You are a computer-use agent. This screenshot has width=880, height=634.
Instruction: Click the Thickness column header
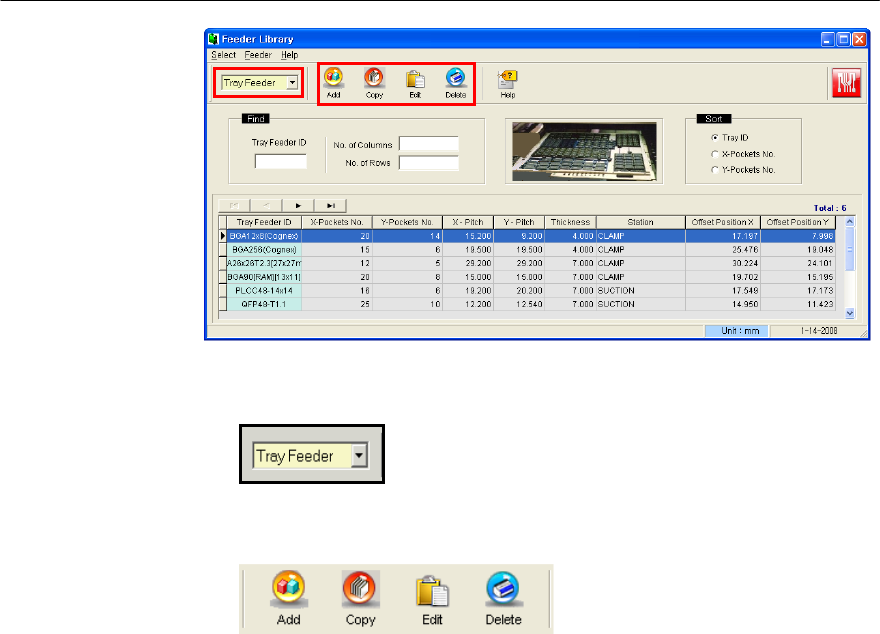click(570, 221)
